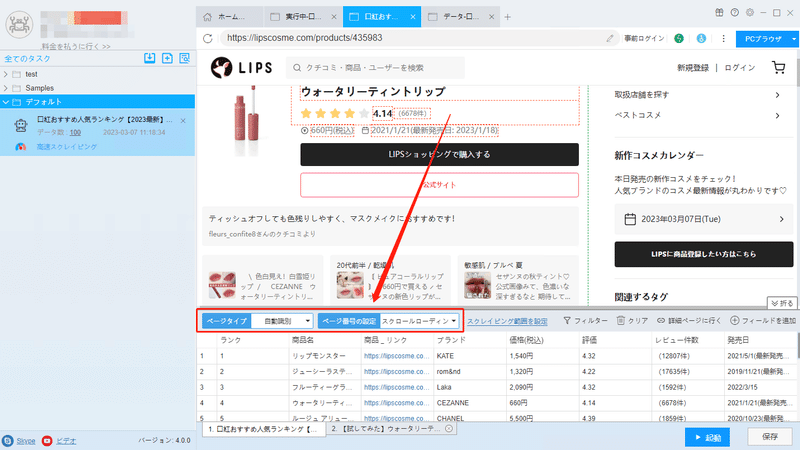Select bottom tab 2. 【試してみた】
Viewport: 800px width, 450px height.
[391, 429]
